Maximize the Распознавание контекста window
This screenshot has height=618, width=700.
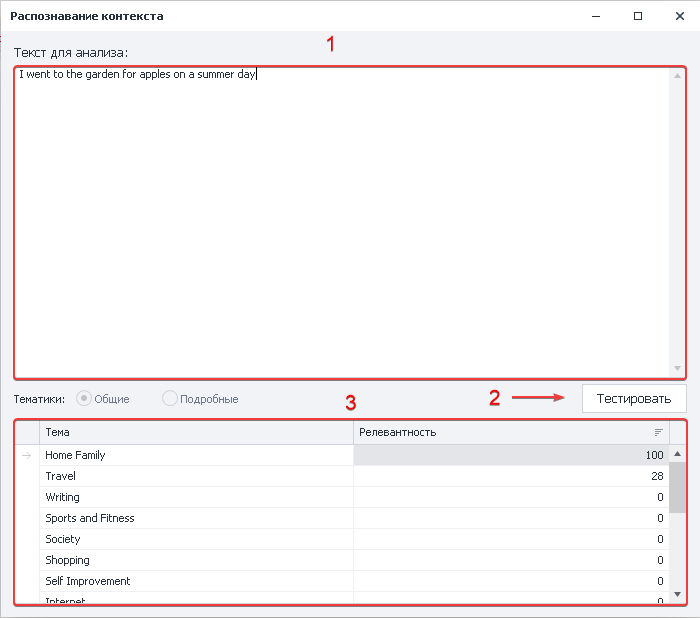[x=638, y=16]
